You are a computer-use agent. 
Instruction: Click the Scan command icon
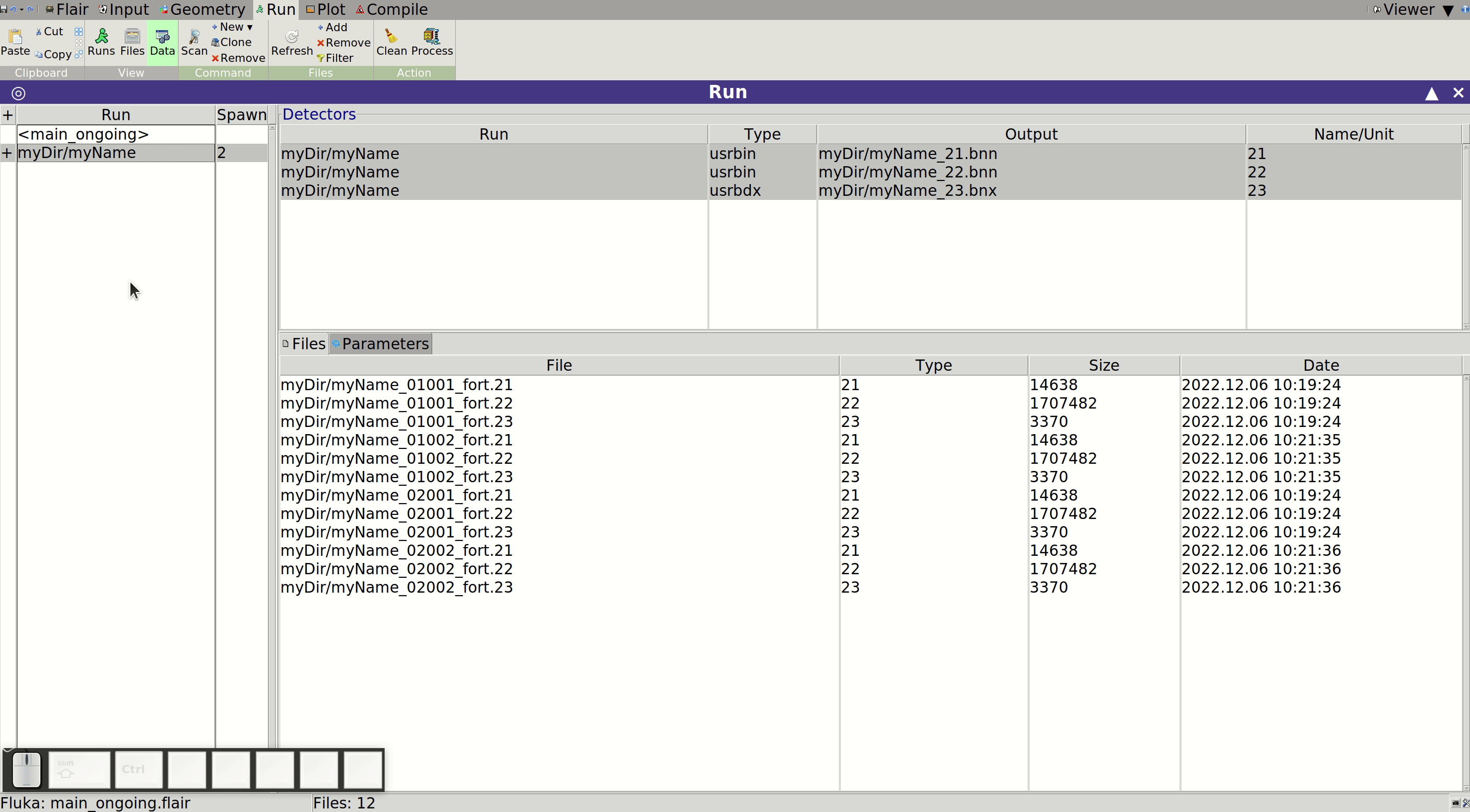click(x=194, y=36)
